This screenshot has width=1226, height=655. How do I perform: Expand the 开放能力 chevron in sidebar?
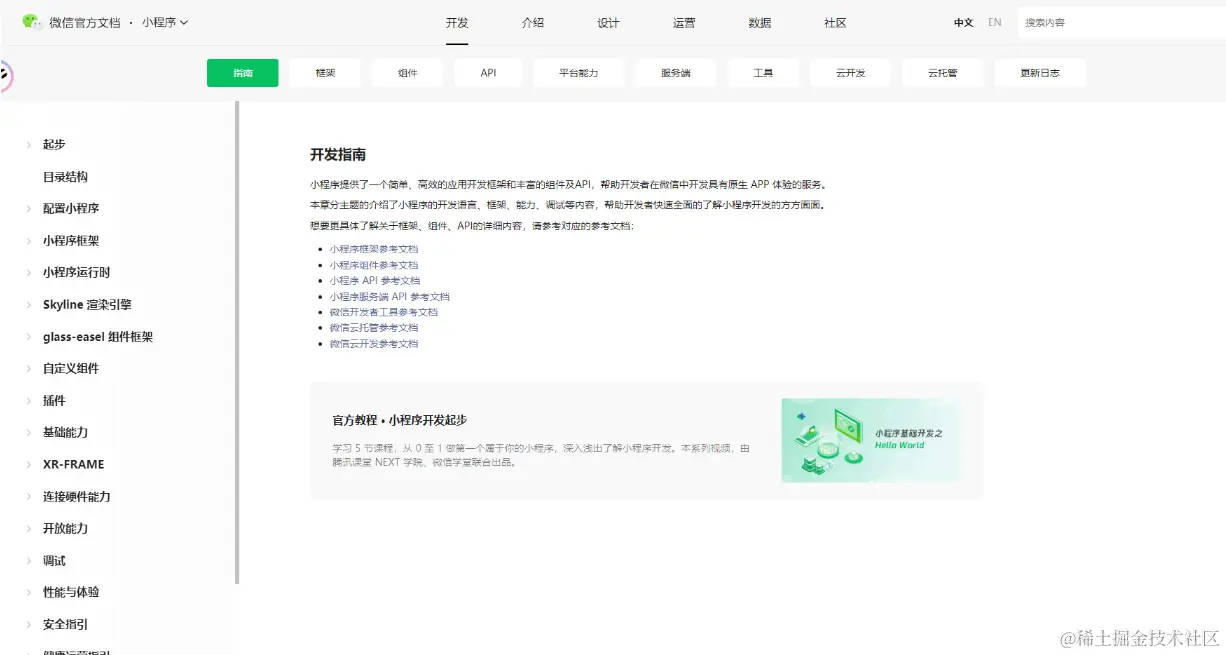click(x=28, y=529)
